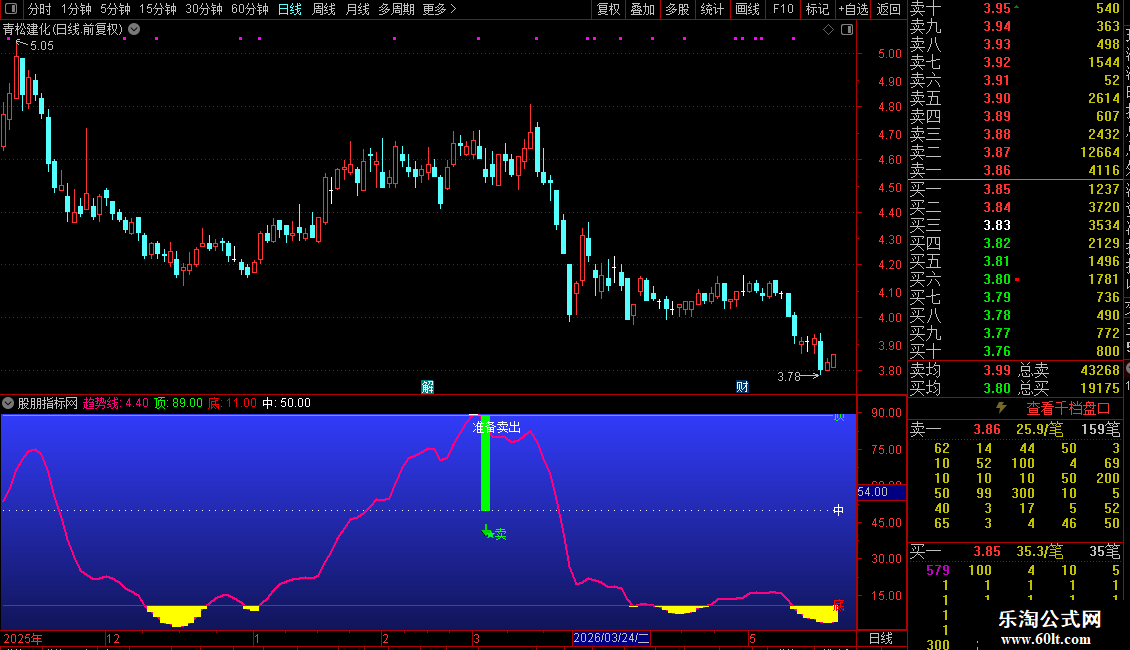Viewport: 1130px width, 650px height.
Task: Switch to the 分时 intraday view
Action: [x=40, y=9]
